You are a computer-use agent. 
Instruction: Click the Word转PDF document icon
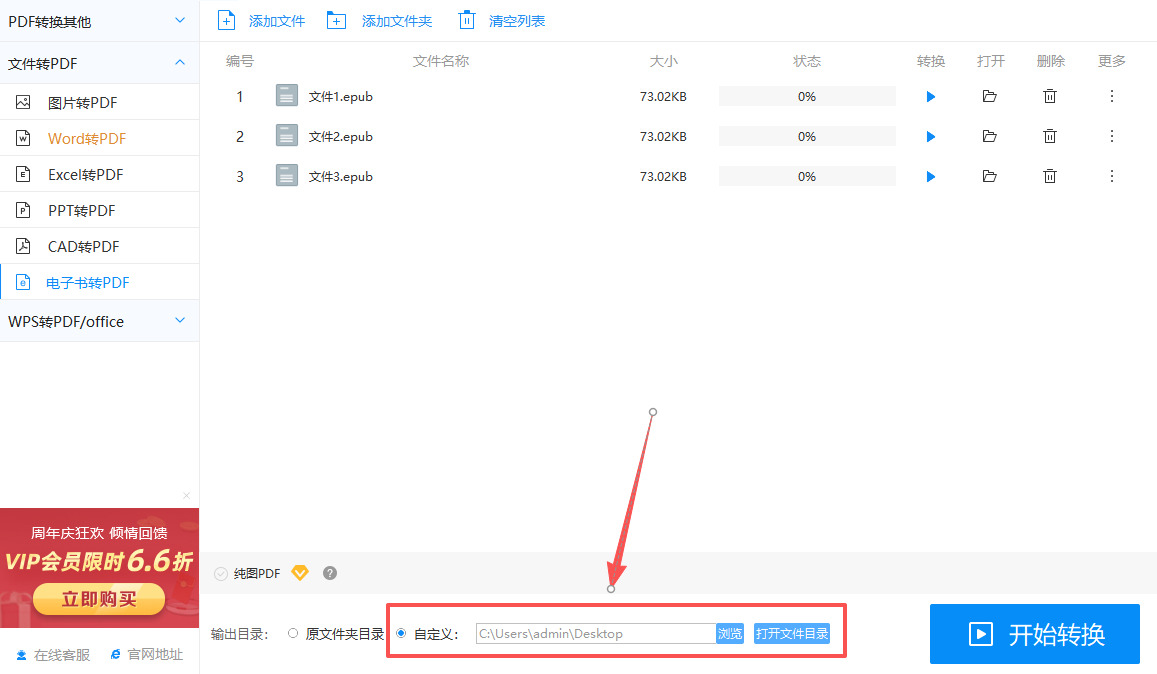(x=24, y=138)
